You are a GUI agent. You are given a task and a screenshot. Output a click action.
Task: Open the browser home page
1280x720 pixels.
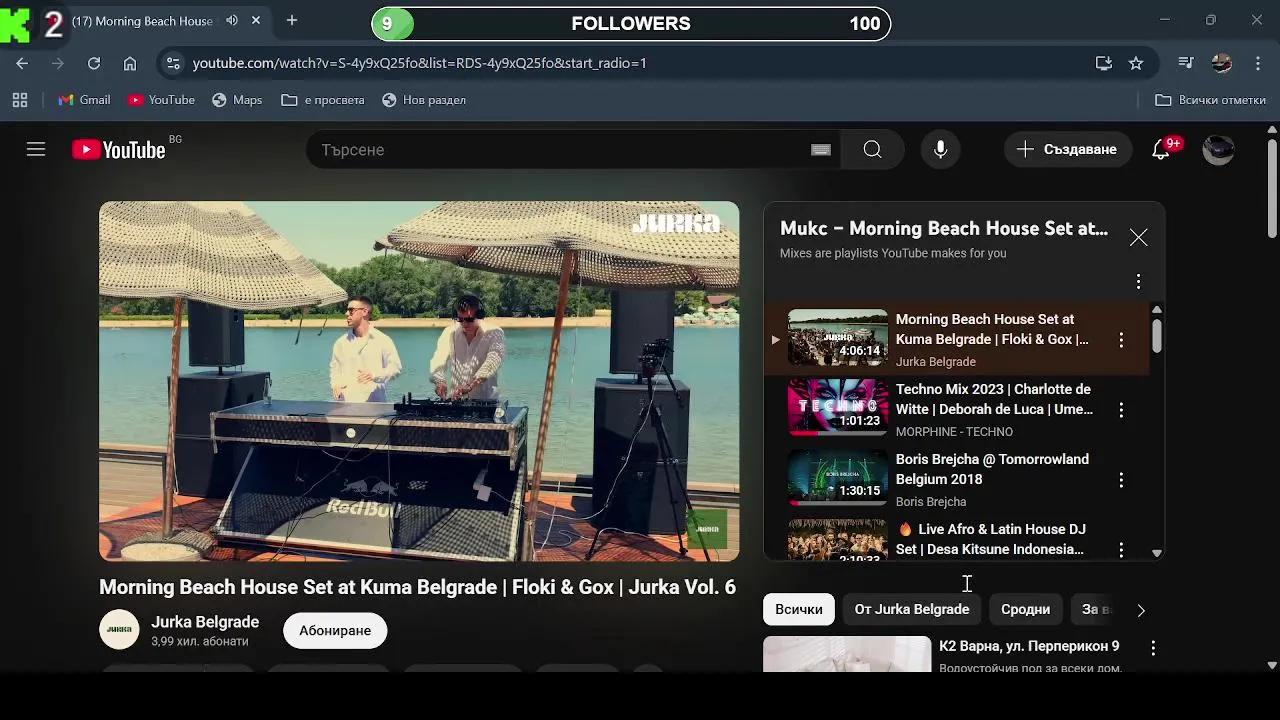(130, 63)
